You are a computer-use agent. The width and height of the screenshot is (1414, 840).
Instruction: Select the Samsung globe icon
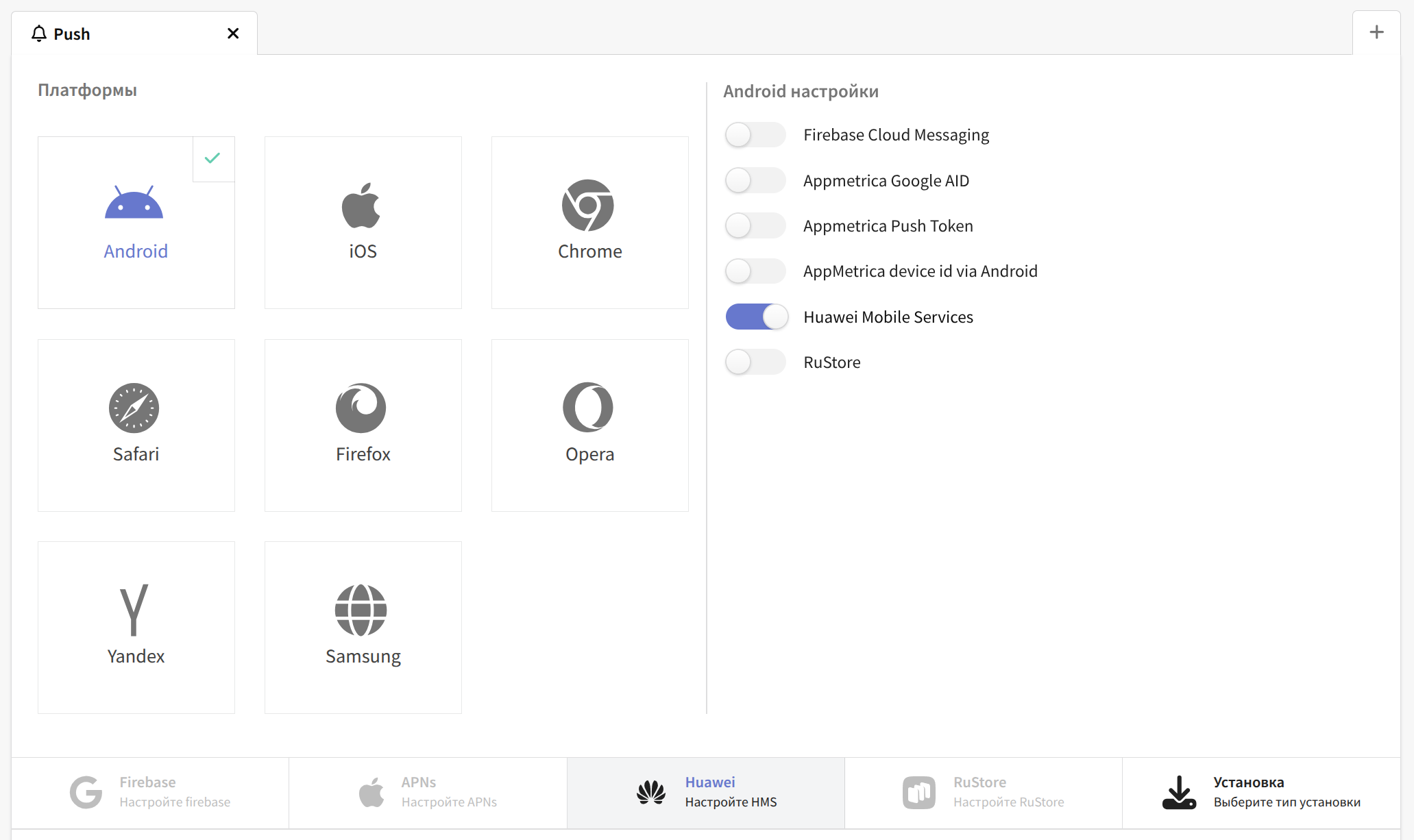click(361, 610)
